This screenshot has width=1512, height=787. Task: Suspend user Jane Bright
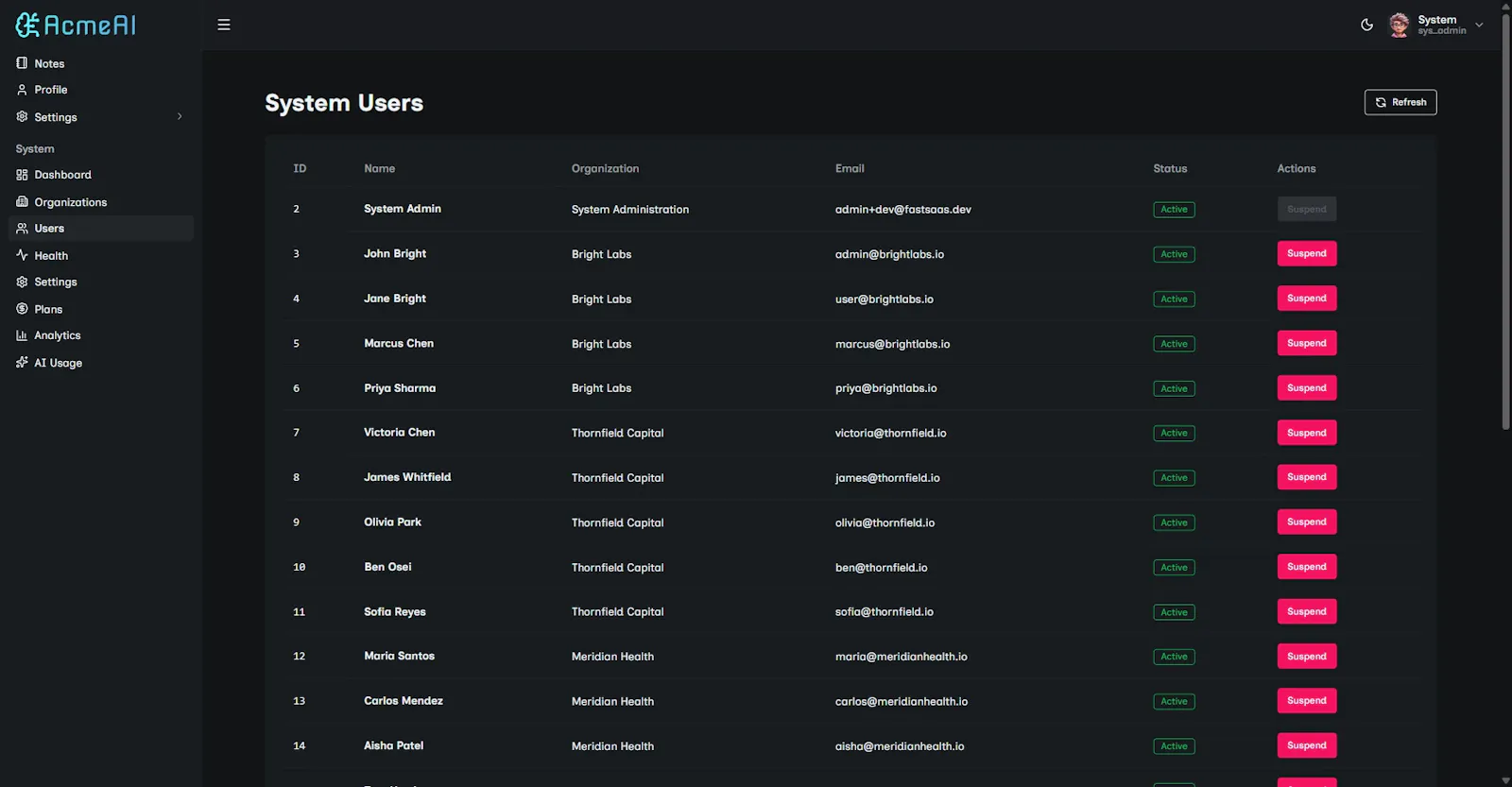pos(1306,299)
